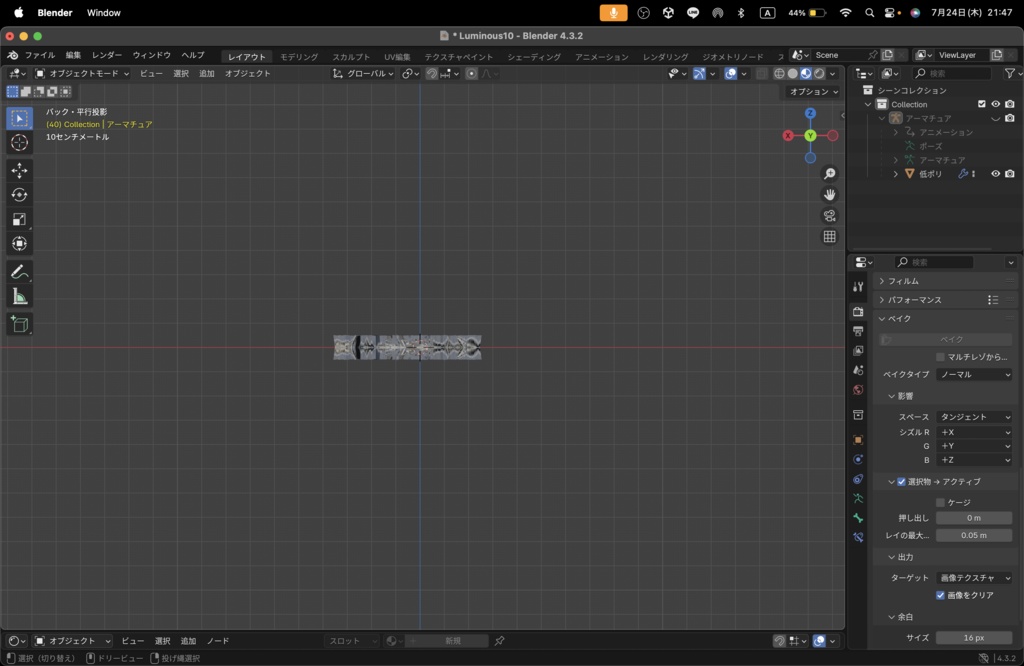
Task: Click the ベイク button
Action: point(946,340)
